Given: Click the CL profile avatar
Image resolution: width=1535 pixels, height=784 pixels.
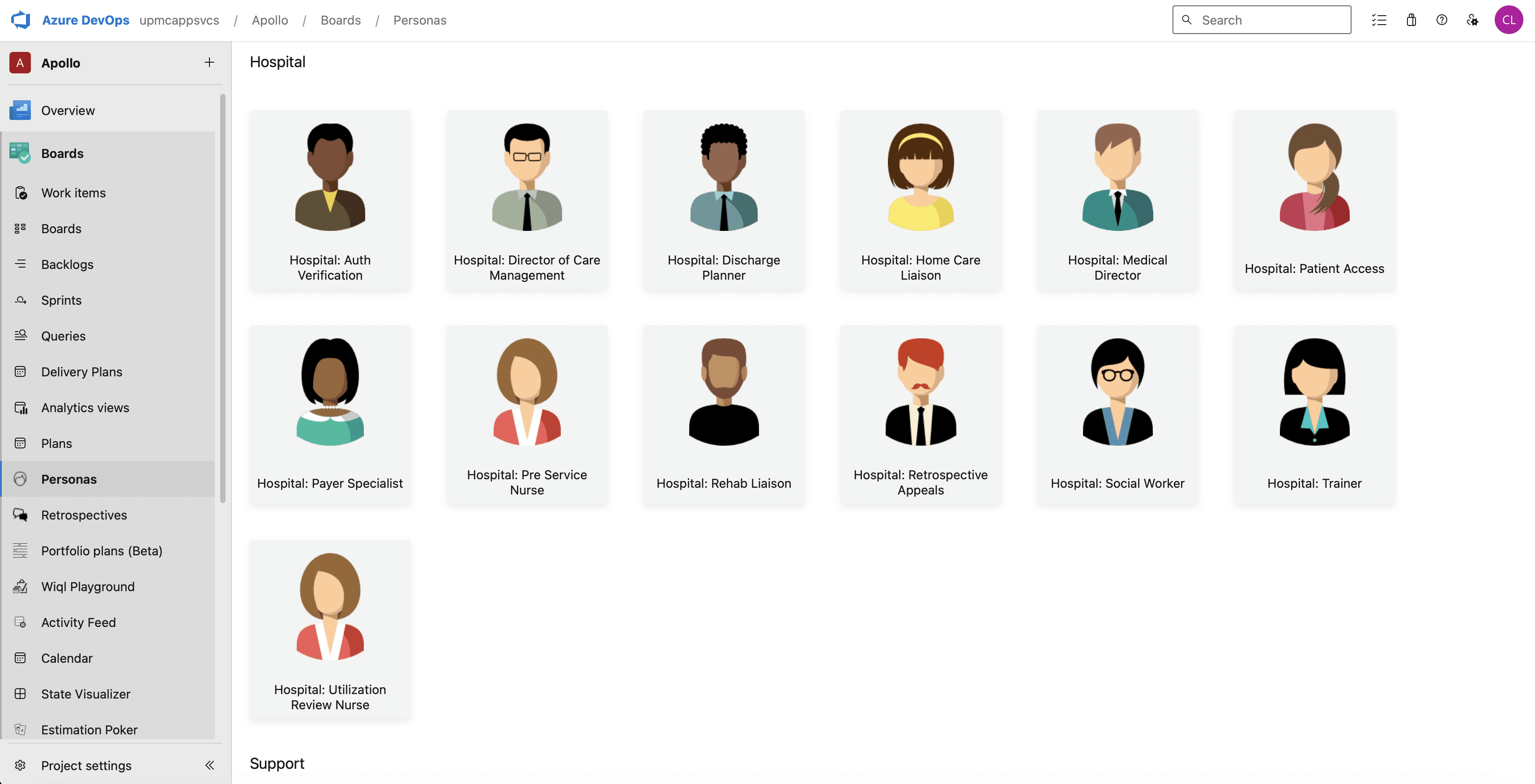Looking at the screenshot, I should [1508, 20].
